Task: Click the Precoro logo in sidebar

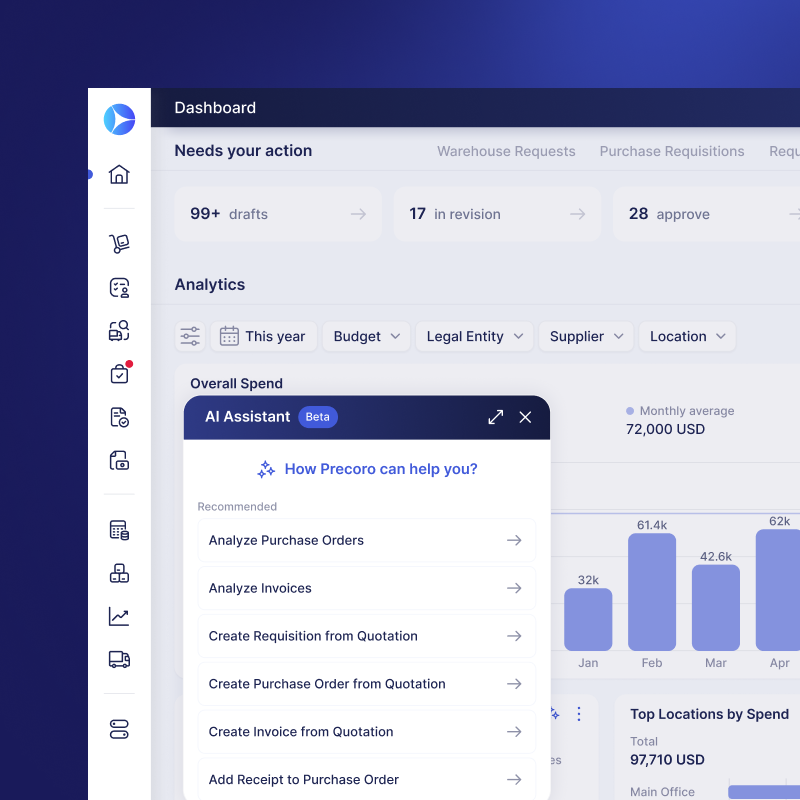Action: pyautogui.click(x=119, y=119)
